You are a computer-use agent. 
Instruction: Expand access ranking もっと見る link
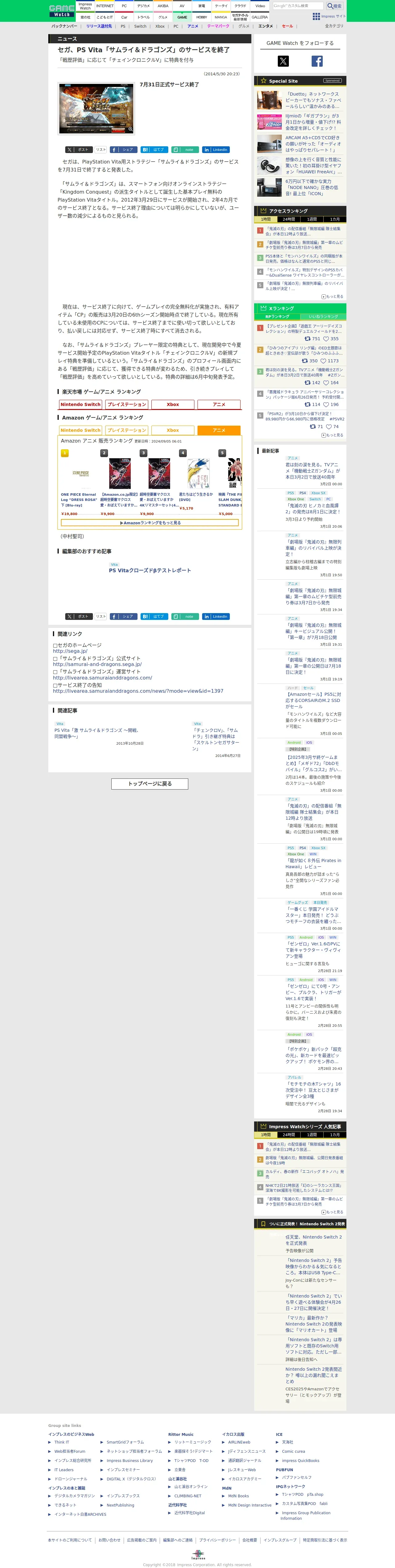click(x=333, y=297)
